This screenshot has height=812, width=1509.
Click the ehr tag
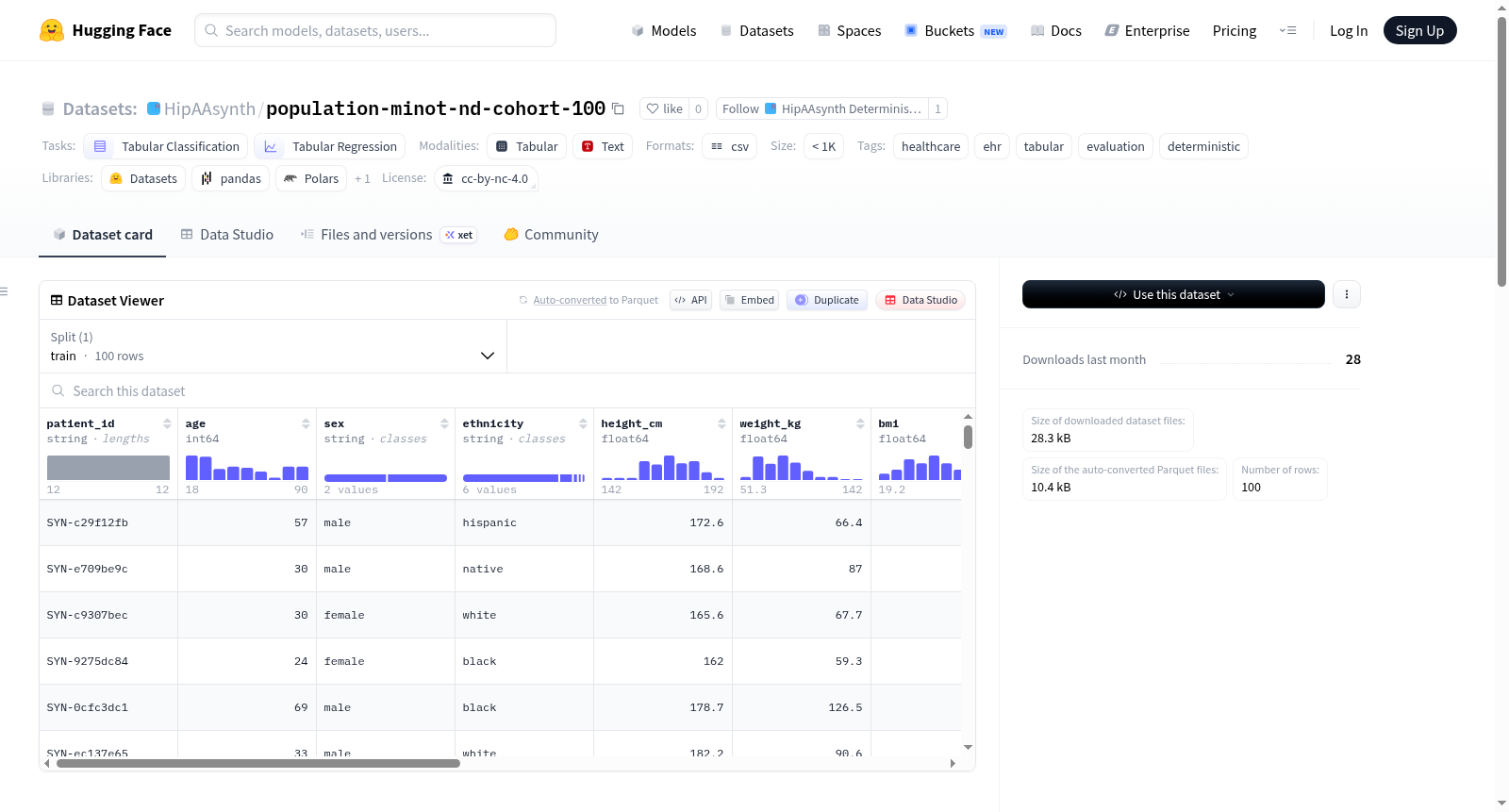click(x=992, y=146)
